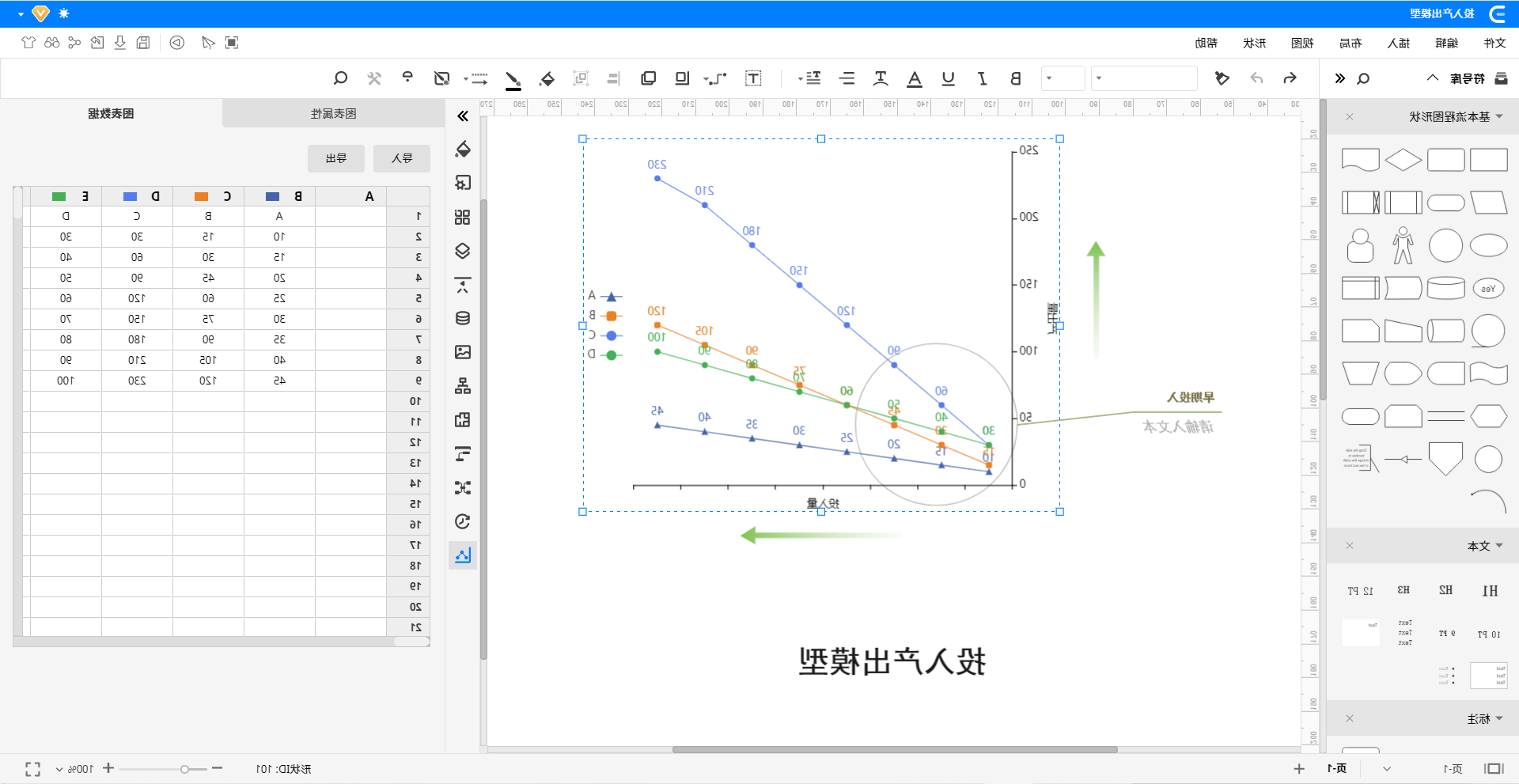This screenshot has width=1519, height=784.
Task: Click the text style T icon in toolbar
Action: pyautogui.click(x=881, y=78)
